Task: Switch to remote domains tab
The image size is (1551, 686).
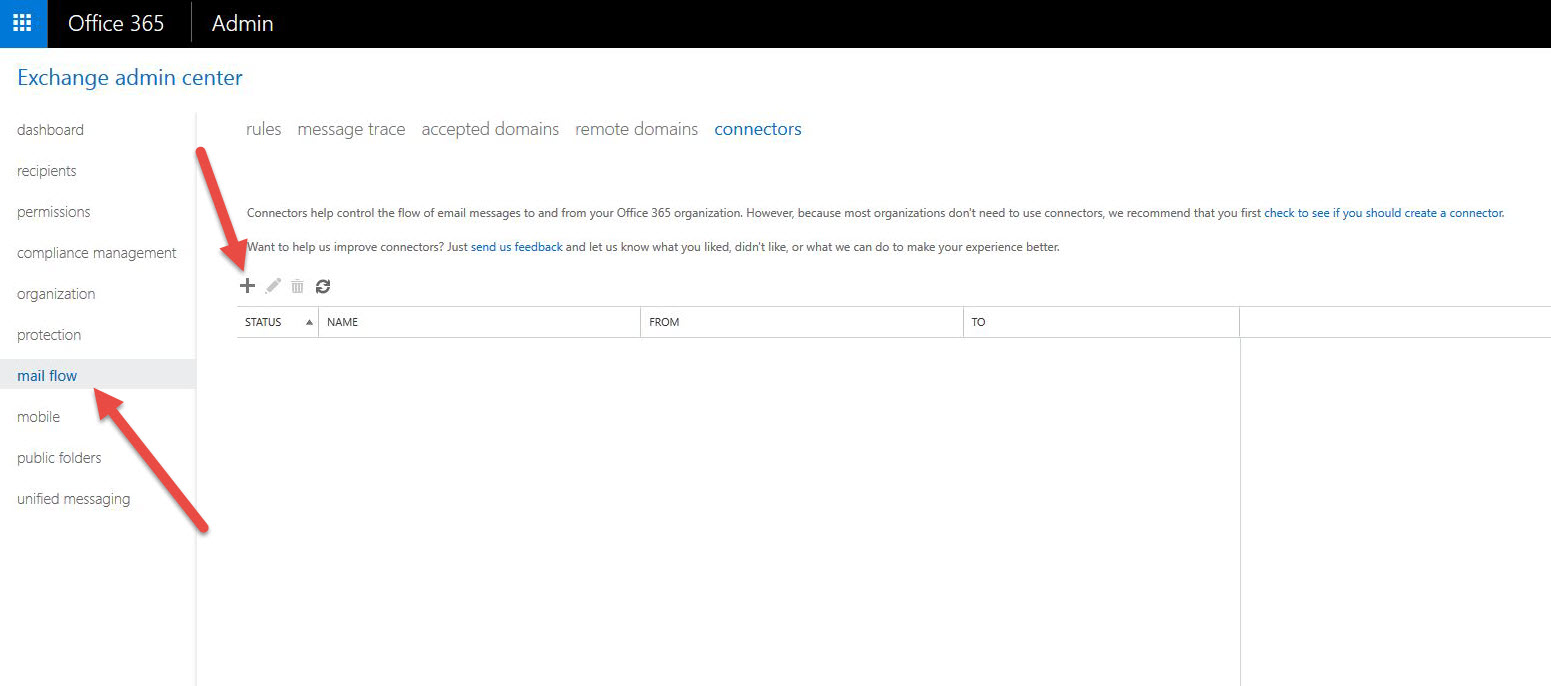Action: [636, 129]
